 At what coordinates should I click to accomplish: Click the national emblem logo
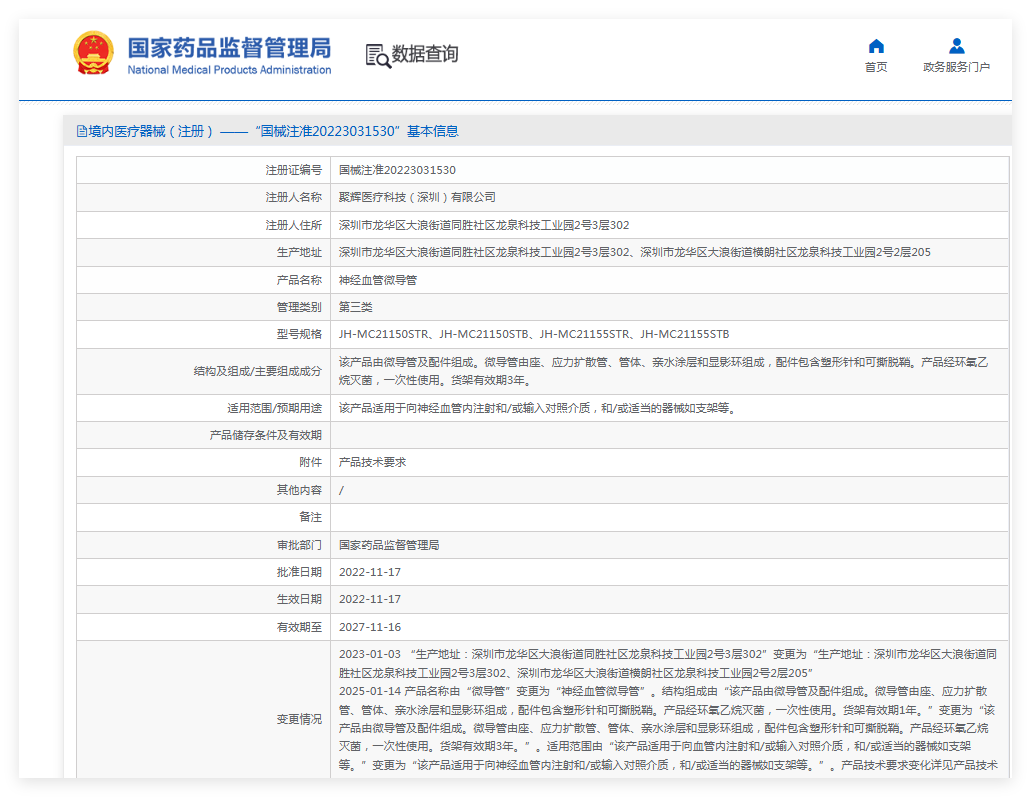coord(93,53)
